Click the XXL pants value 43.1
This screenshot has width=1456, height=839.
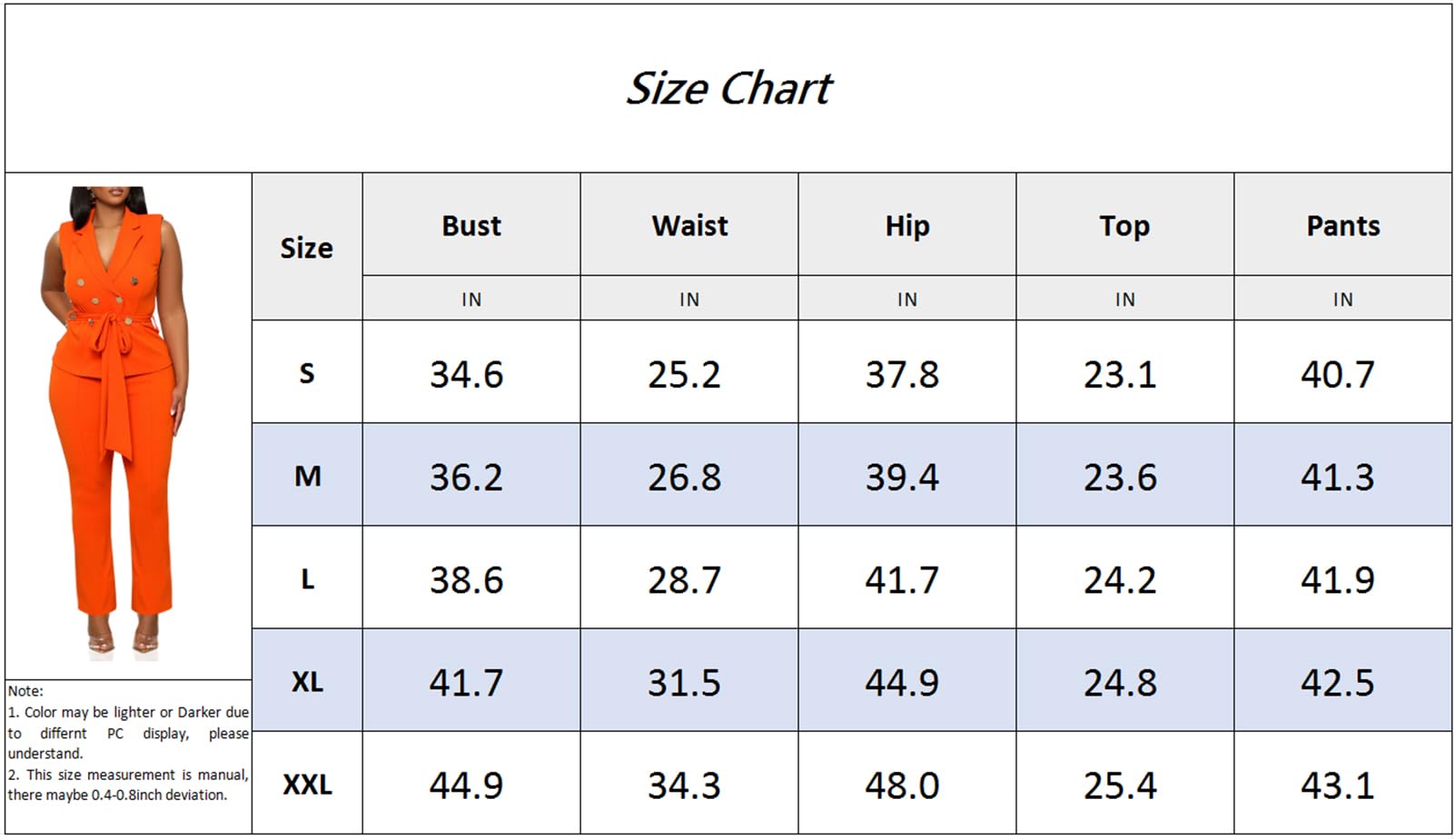[1337, 785]
